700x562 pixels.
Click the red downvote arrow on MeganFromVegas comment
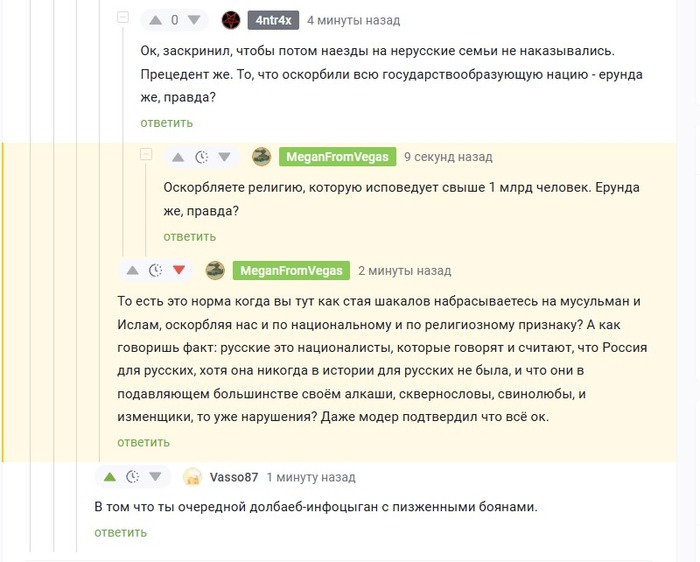179,270
